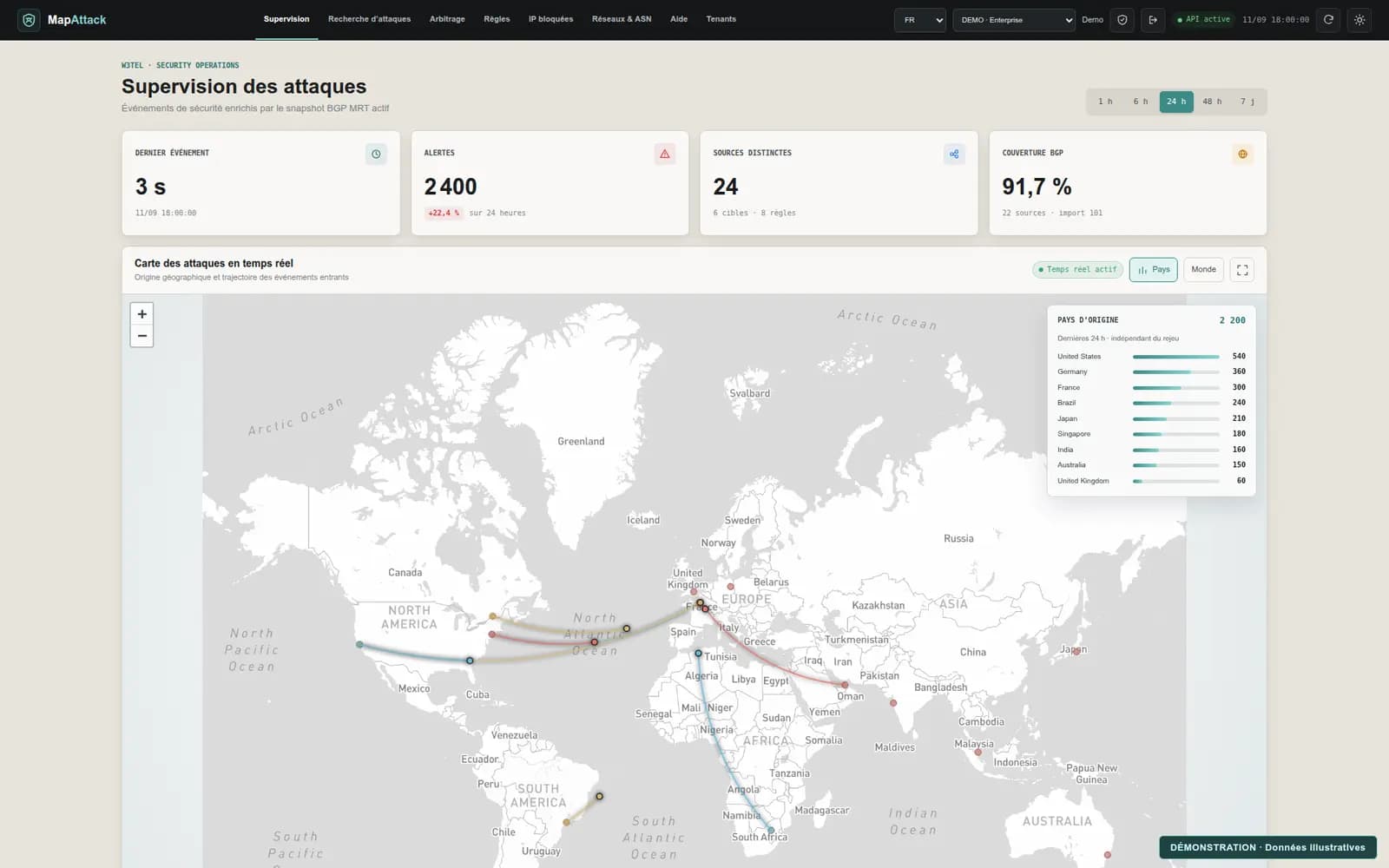This screenshot has height=868, width=1389.
Task: Click the logout arrow icon
Action: [1153, 19]
